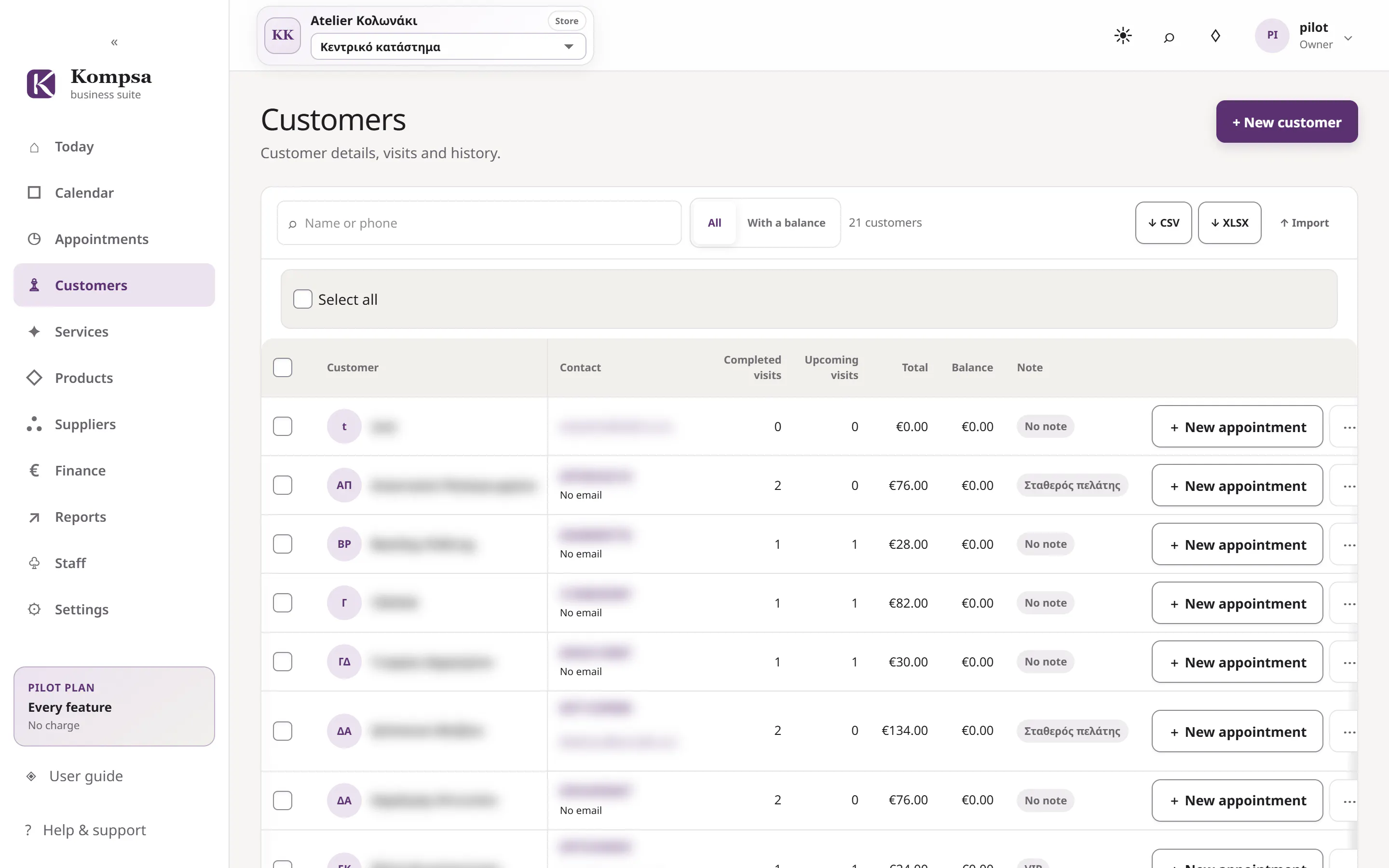This screenshot has height=868, width=1389.
Task: Click the Today home icon in sidebar
Action: click(34, 148)
